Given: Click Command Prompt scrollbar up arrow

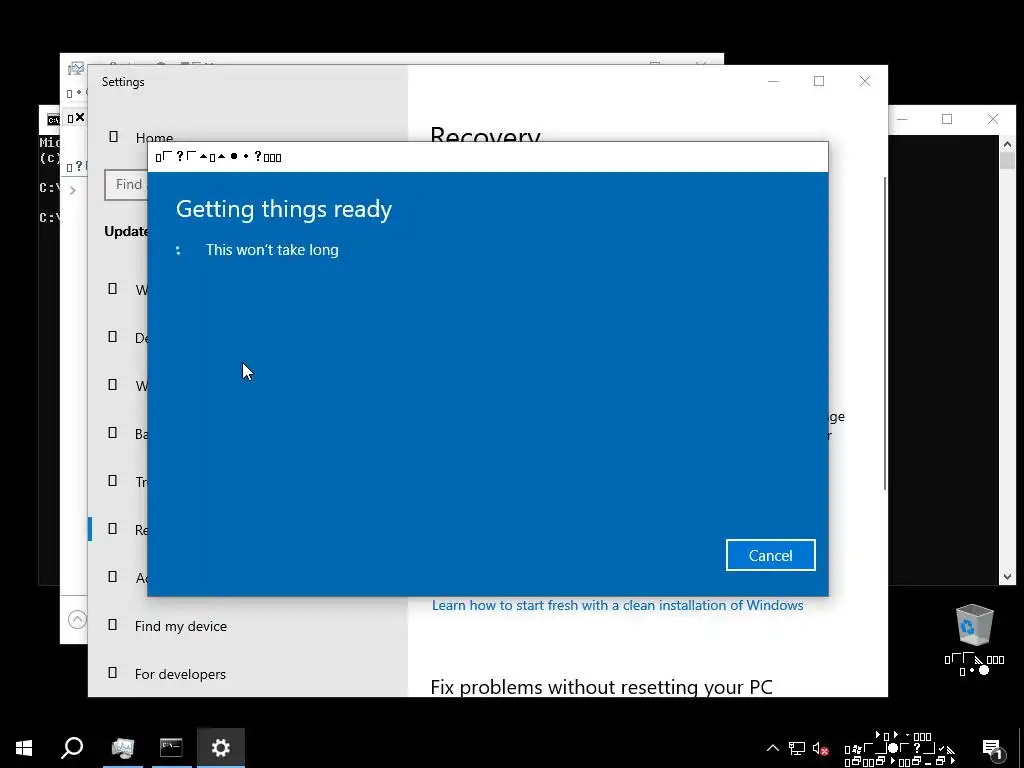Looking at the screenshot, I should tap(1007, 144).
